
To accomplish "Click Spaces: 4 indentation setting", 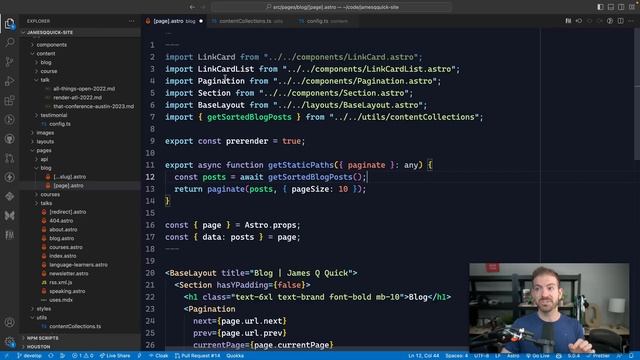I will [456, 356].
